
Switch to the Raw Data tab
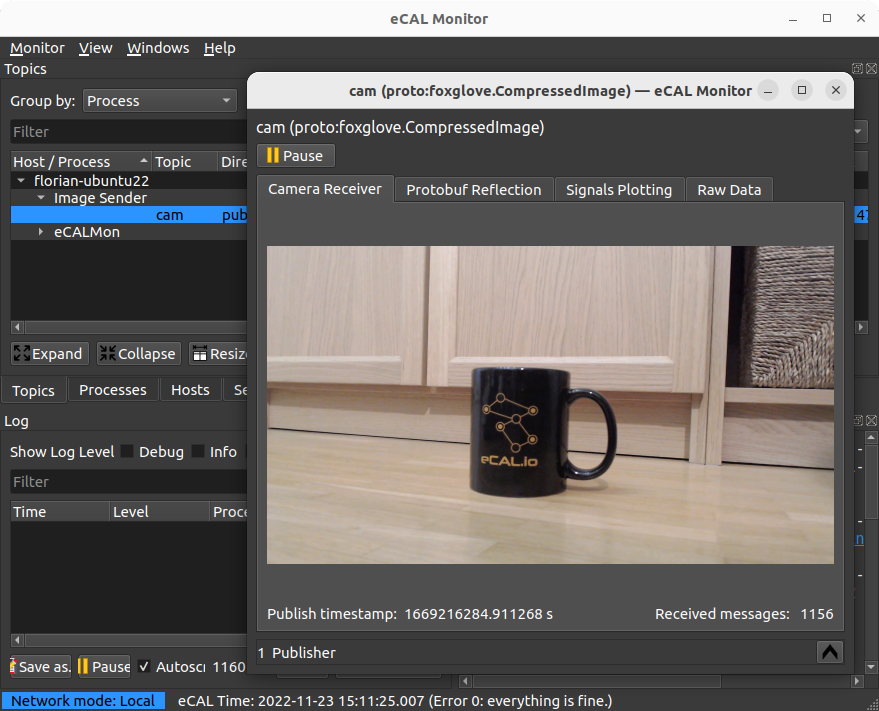point(729,190)
